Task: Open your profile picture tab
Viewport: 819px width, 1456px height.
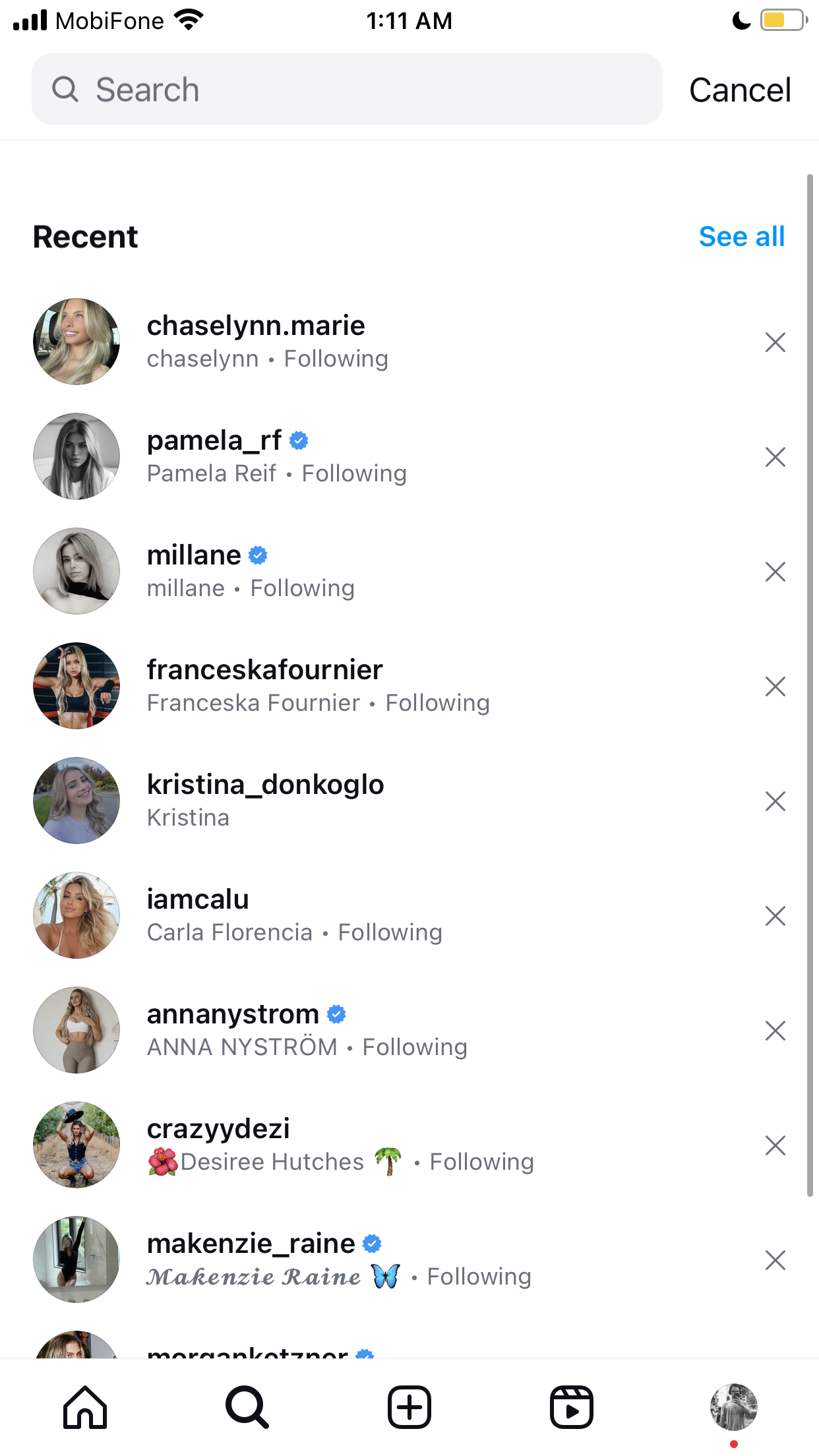Action: point(734,1407)
